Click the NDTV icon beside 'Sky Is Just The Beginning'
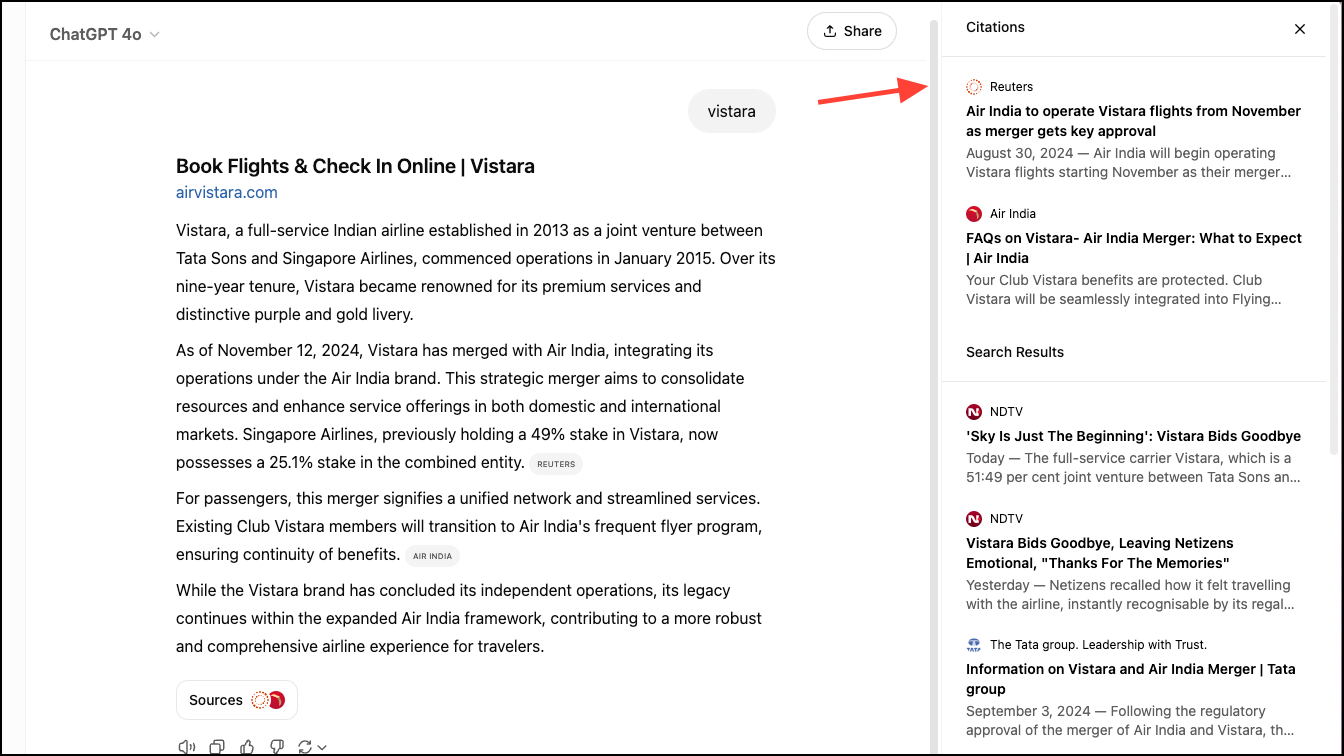The height and width of the screenshot is (756, 1344). (x=974, y=412)
